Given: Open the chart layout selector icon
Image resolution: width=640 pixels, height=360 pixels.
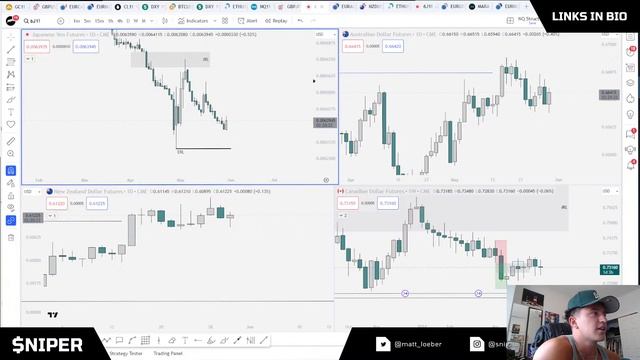Looking at the screenshot, I should 510,20.
